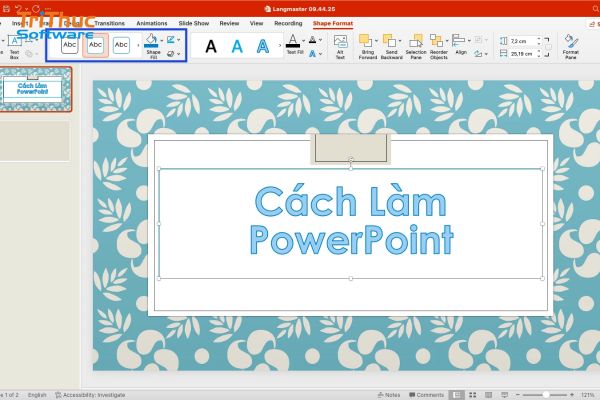Open the Shape Effects dropdown arrow
The width and height of the screenshot is (600, 400).
coord(178,54)
